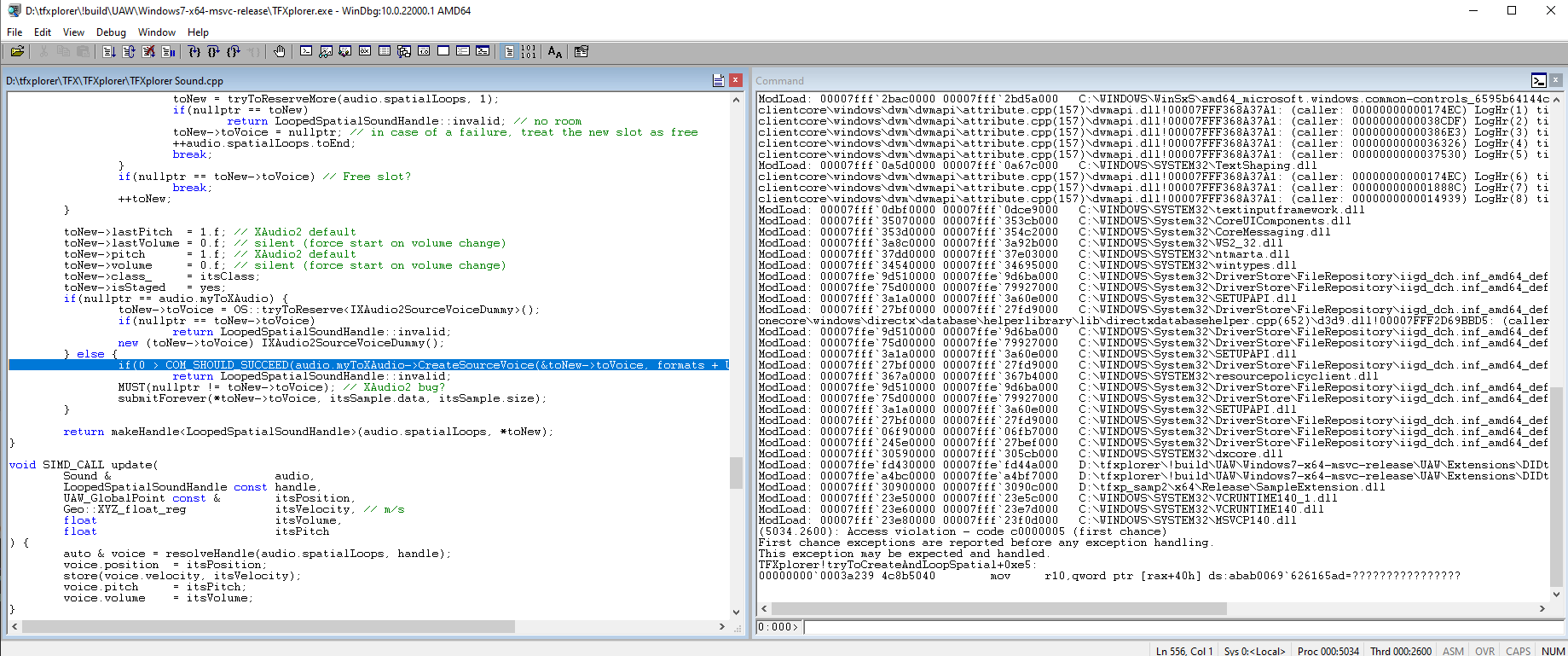
Task: Close the TFXplorer Sound.cpp source pane
Action: click(736, 80)
